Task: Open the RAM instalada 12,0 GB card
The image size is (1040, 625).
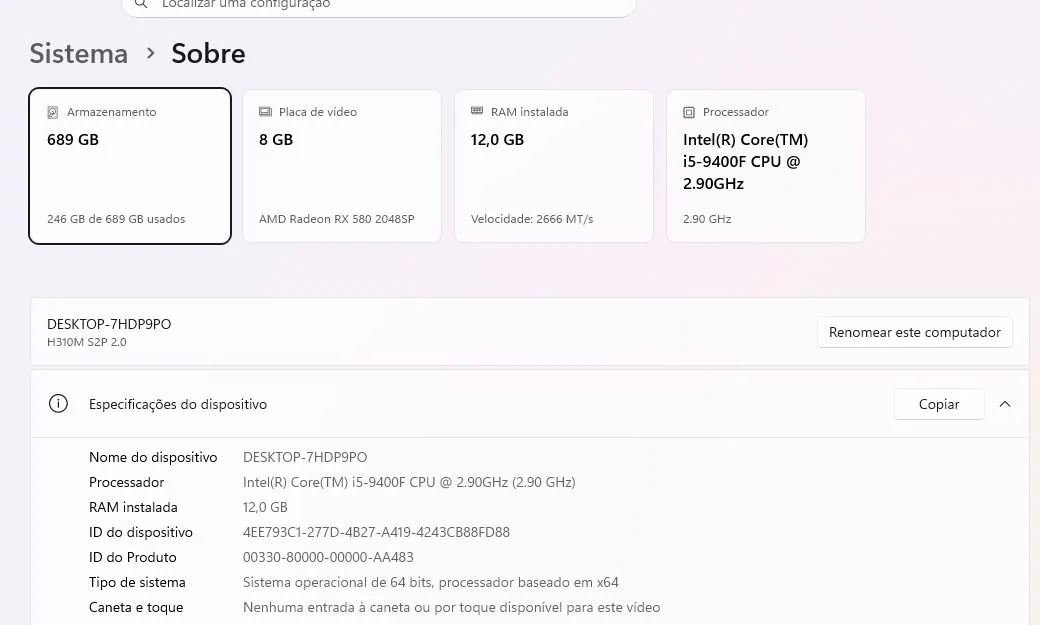Action: [554, 166]
